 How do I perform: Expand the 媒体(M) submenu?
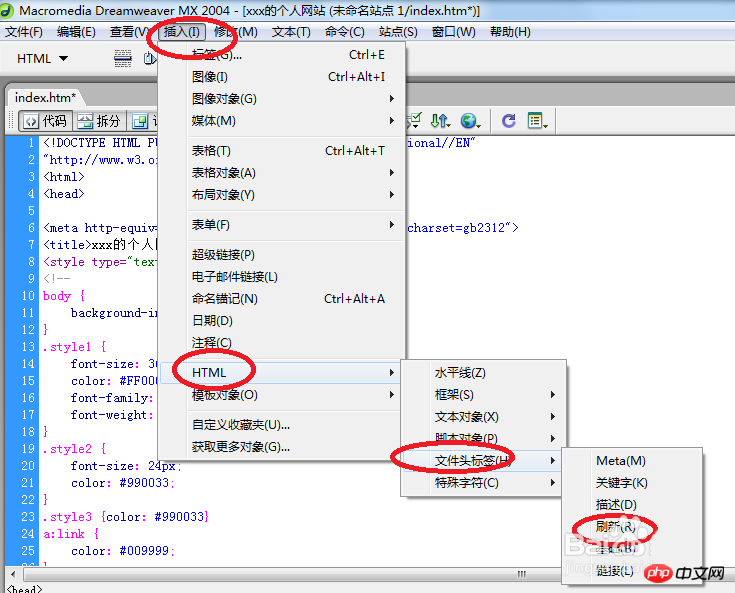(282, 121)
